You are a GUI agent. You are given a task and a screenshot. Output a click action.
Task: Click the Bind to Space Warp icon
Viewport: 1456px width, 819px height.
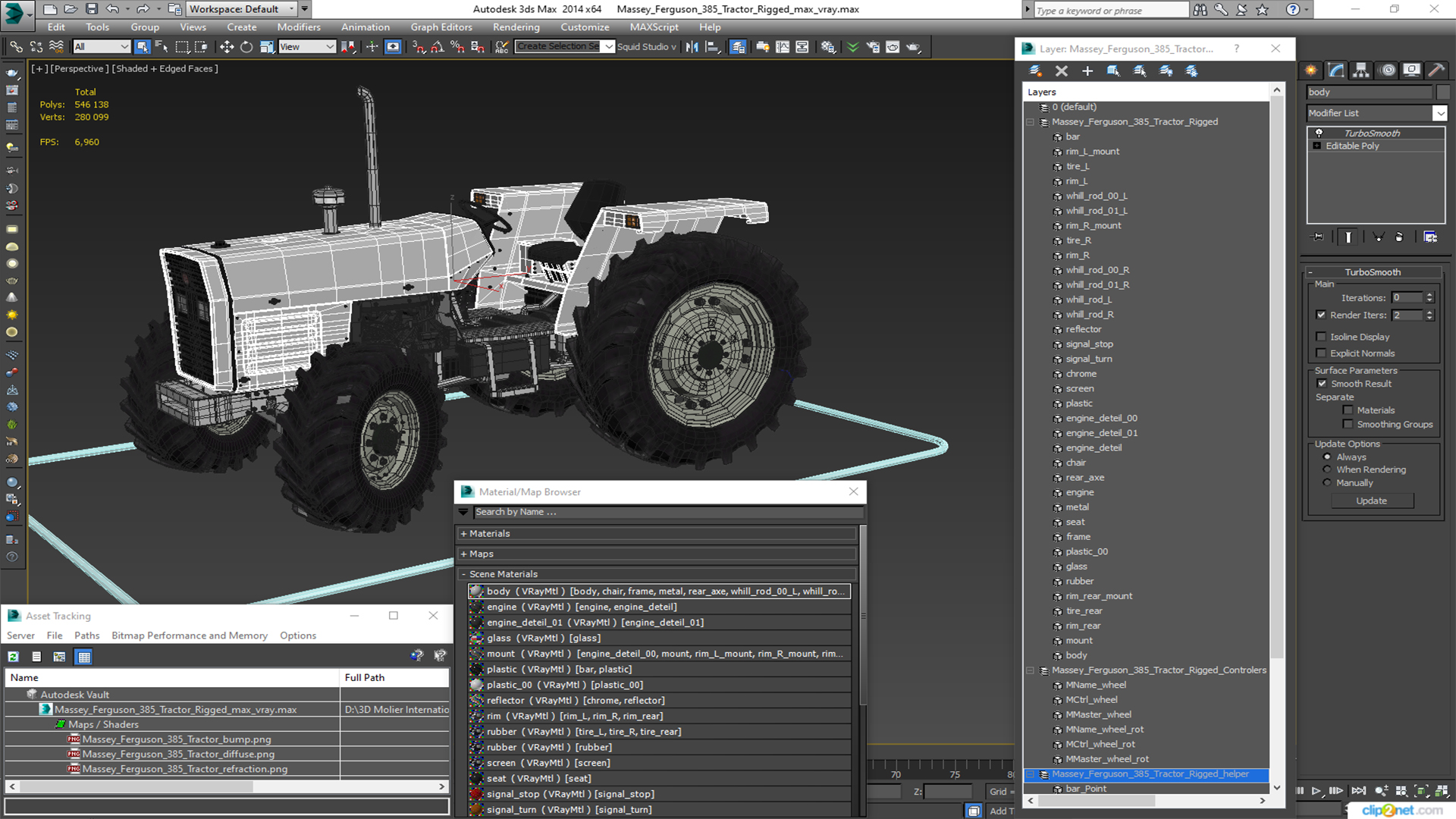[56, 47]
